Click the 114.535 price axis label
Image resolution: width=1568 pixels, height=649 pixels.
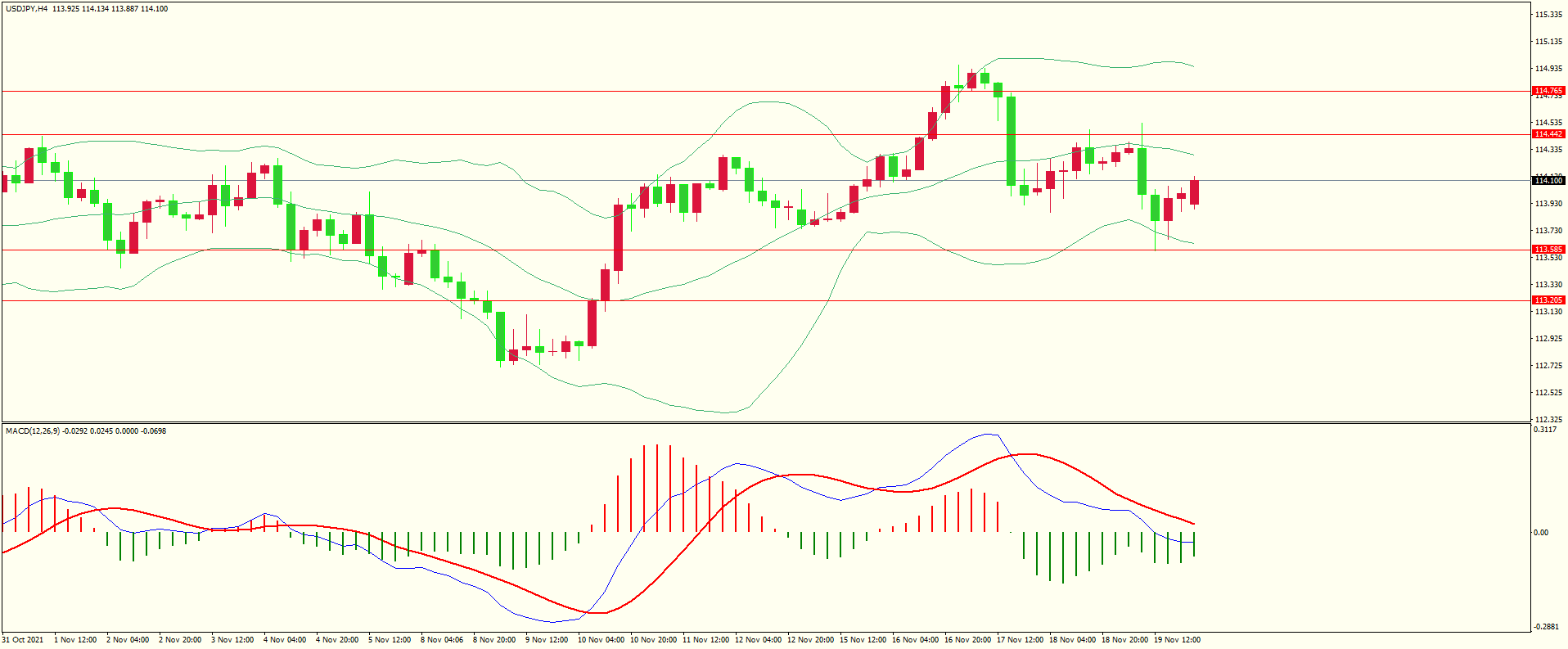tap(1549, 123)
